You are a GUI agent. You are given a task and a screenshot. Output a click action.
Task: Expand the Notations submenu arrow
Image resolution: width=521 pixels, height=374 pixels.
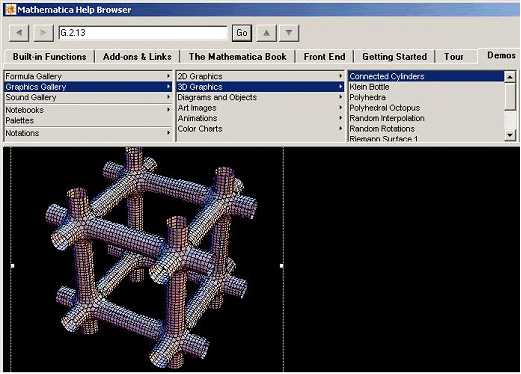click(168, 133)
